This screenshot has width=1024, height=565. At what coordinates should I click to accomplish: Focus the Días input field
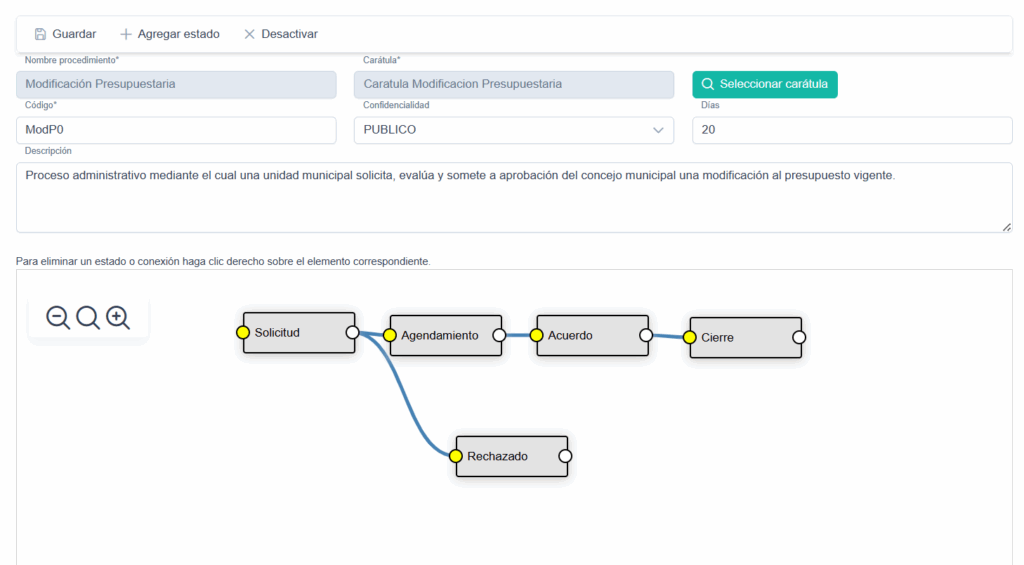pyautogui.click(x=852, y=130)
